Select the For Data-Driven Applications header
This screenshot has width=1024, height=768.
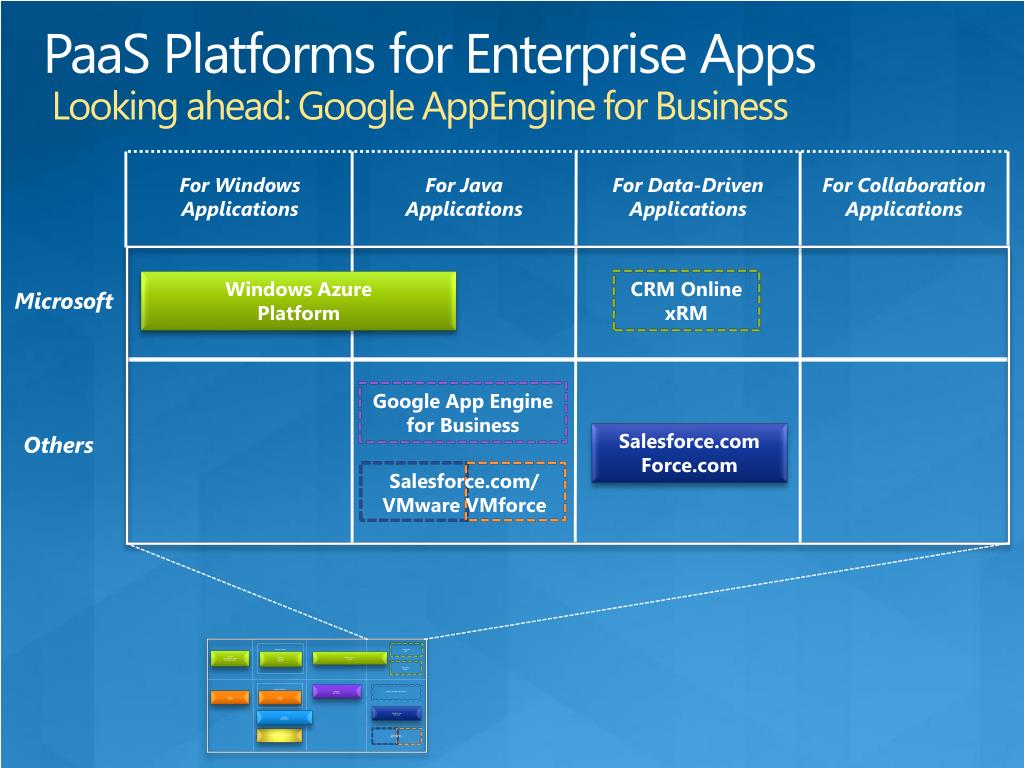pos(688,197)
